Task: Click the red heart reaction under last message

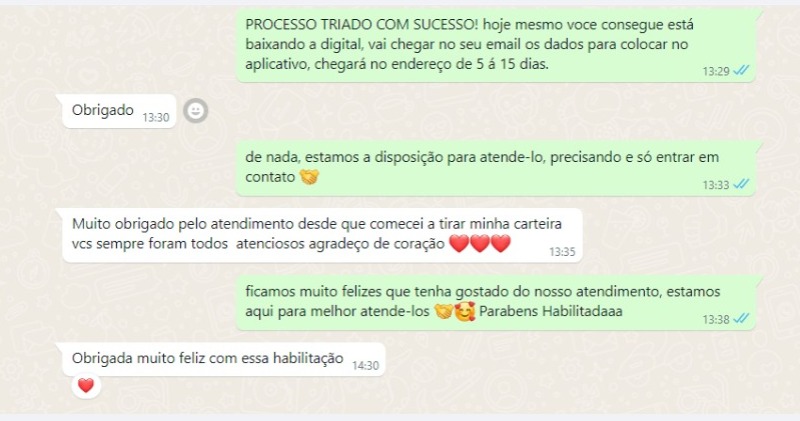Action: pyautogui.click(x=86, y=385)
